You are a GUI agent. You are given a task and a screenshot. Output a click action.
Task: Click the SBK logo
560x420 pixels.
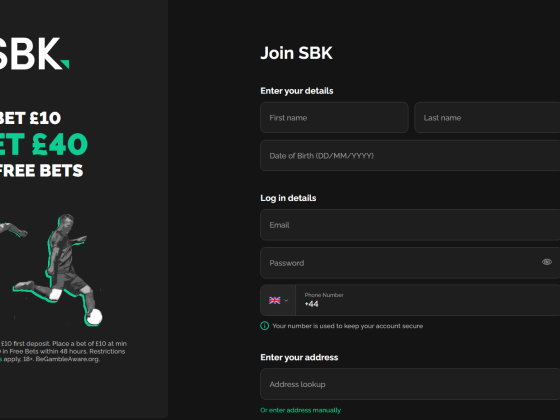click(34, 54)
